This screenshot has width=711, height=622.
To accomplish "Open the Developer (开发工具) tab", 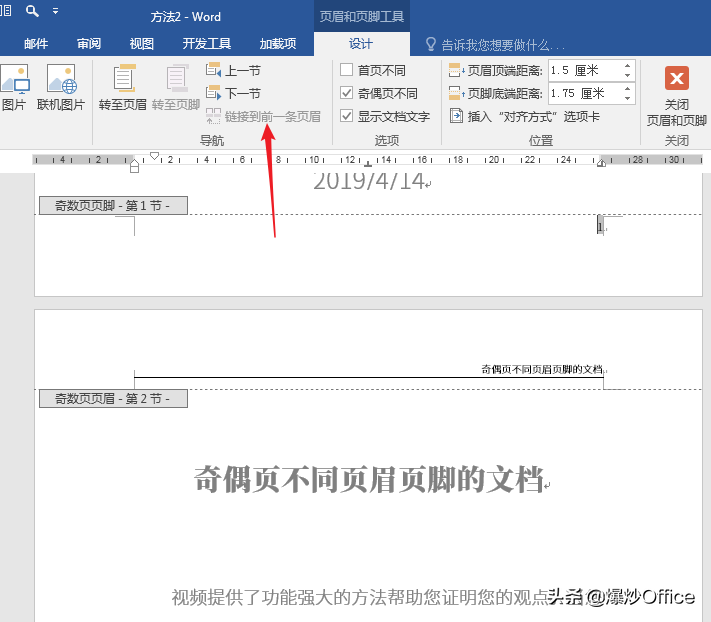I will coord(207,44).
